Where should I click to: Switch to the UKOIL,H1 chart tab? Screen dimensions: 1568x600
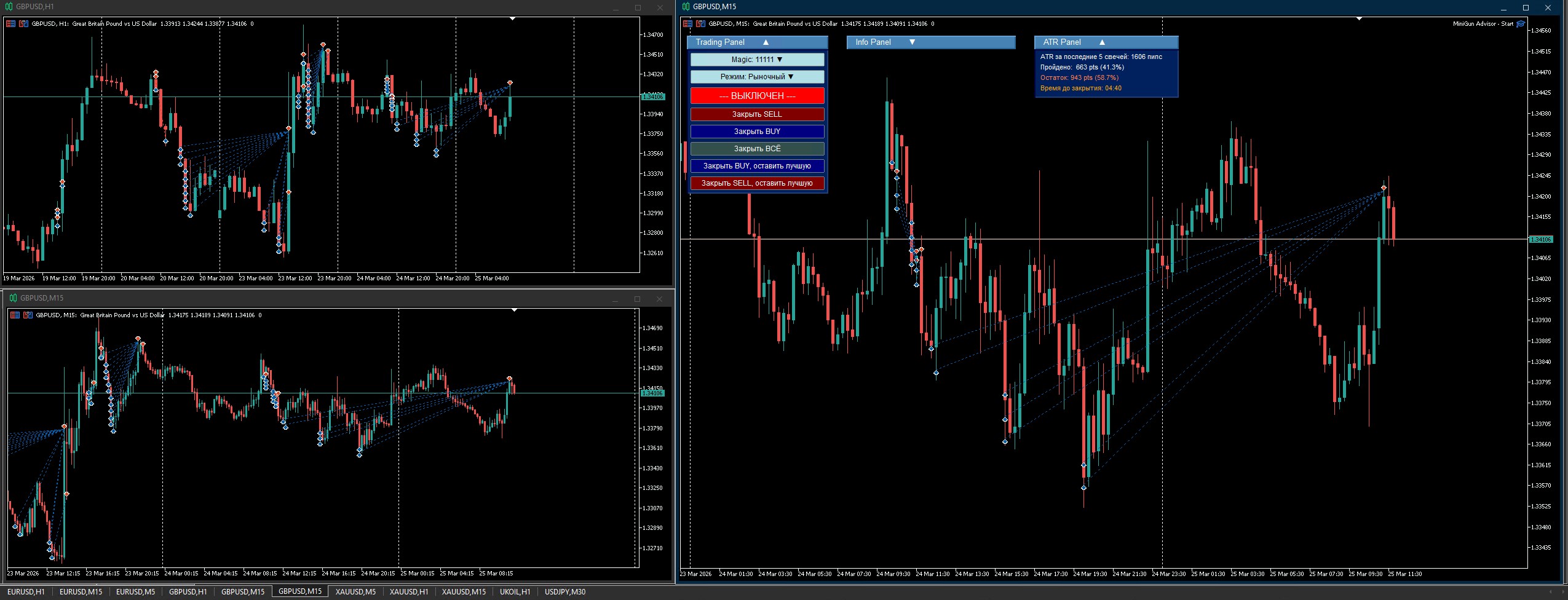(x=515, y=592)
